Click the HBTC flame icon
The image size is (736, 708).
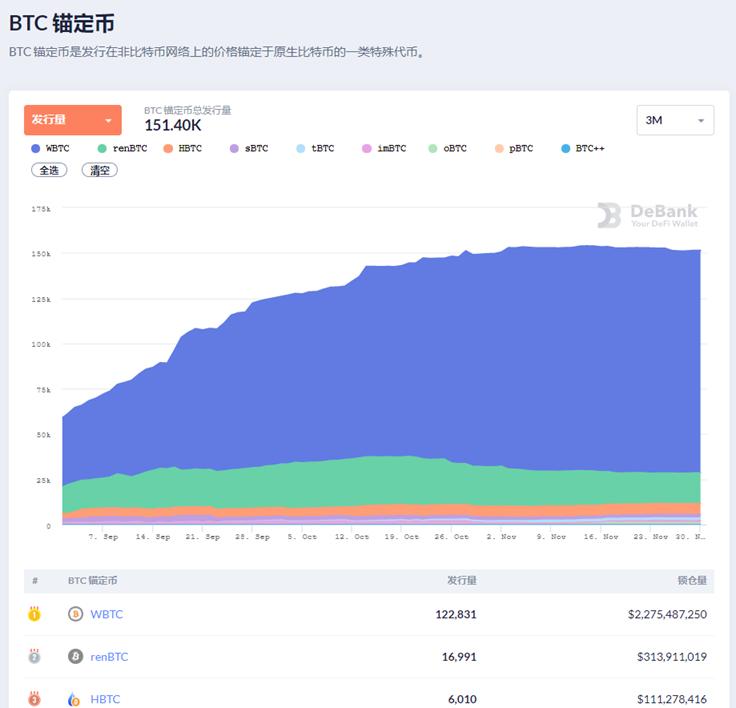pos(75,699)
